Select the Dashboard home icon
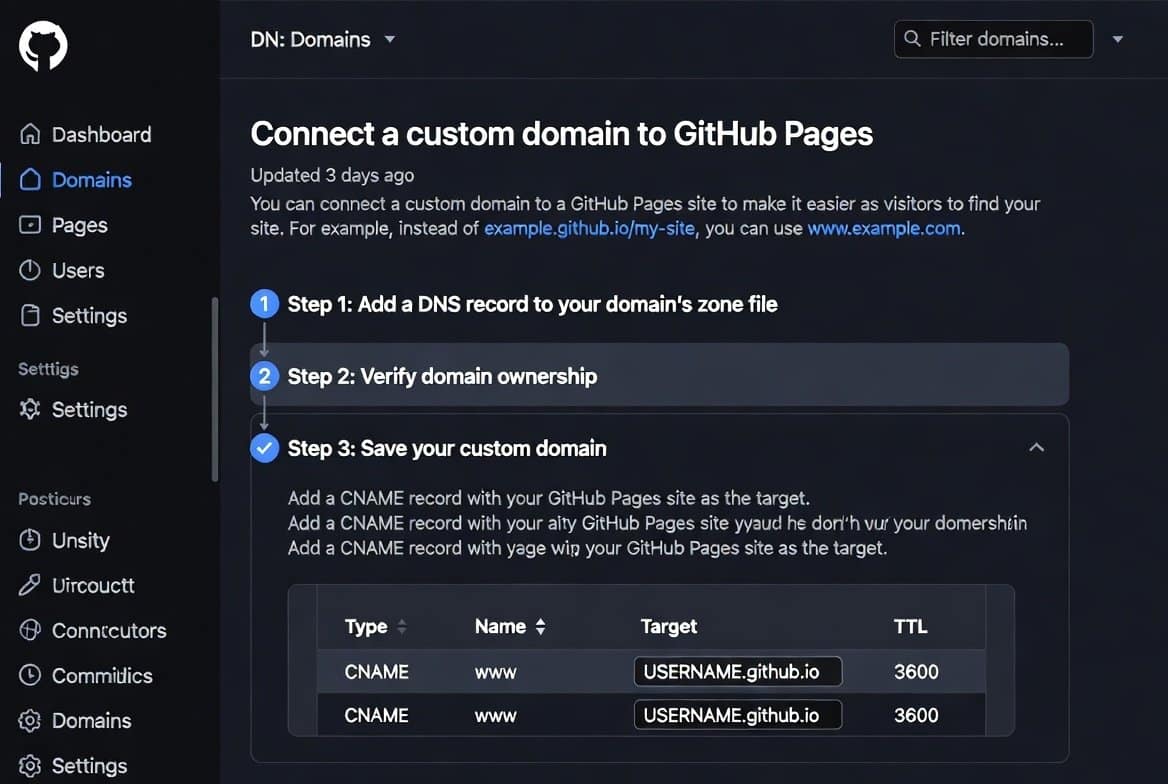This screenshot has width=1168, height=784. [x=30, y=134]
